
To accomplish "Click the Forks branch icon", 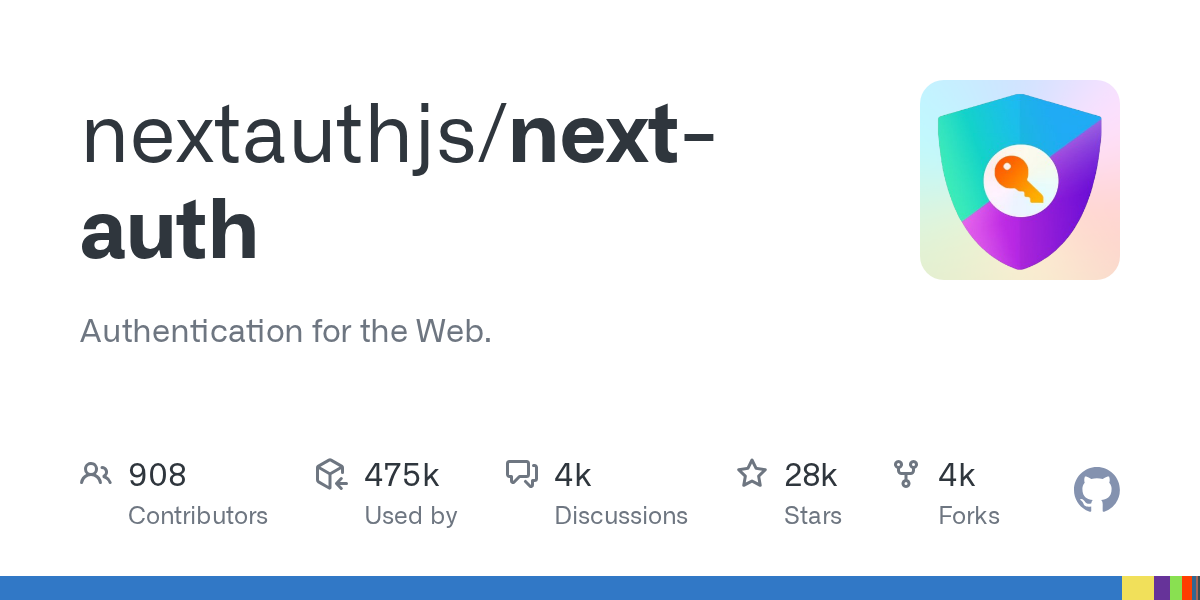I will coord(906,474).
